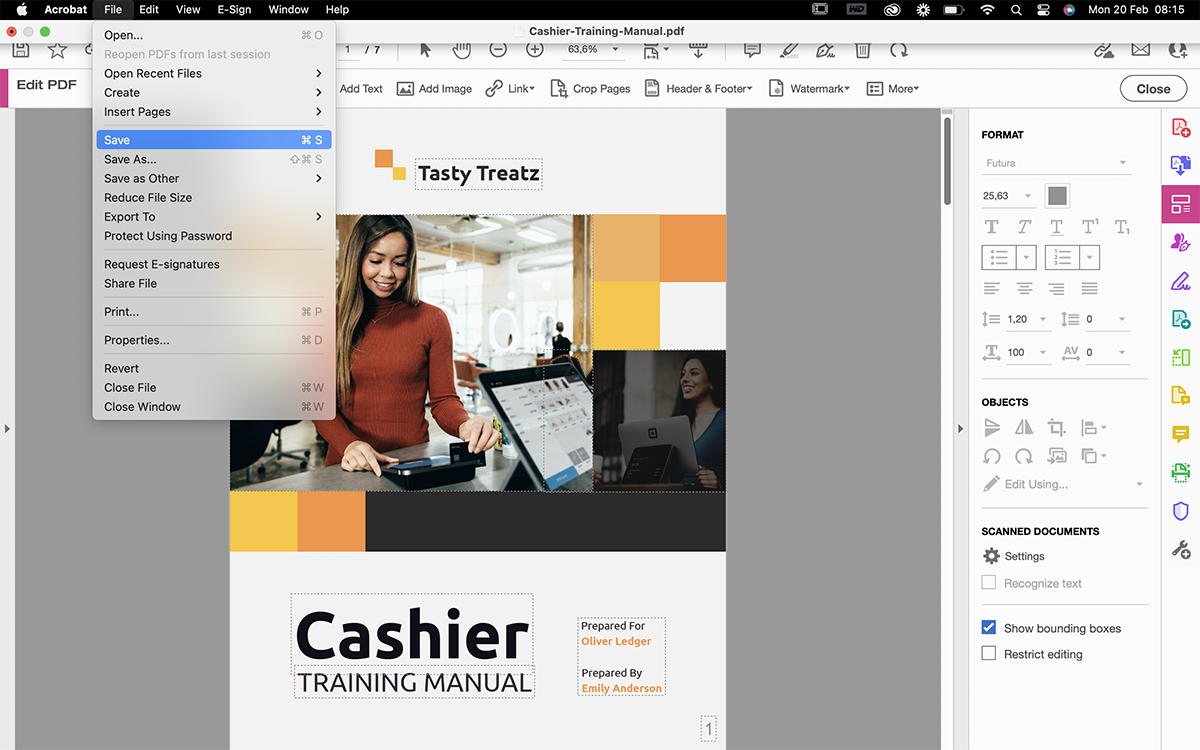The image size is (1200, 750).
Task: Click the Close button to exit Edit PDF
Action: tap(1153, 88)
